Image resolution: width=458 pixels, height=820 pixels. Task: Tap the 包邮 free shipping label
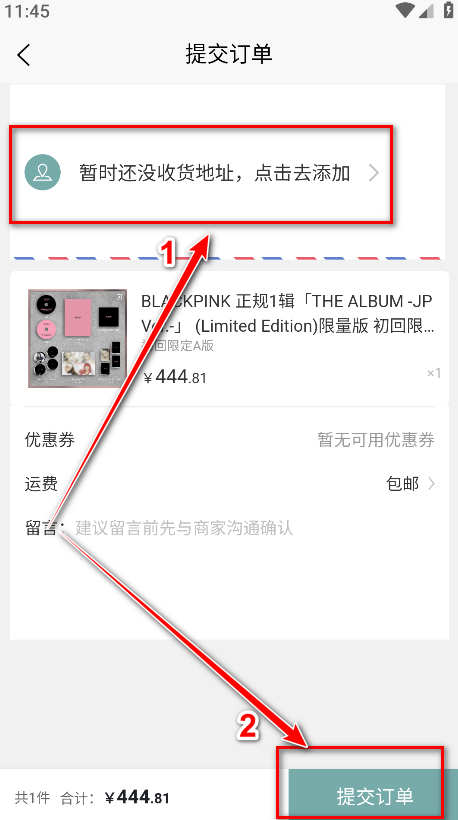403,484
